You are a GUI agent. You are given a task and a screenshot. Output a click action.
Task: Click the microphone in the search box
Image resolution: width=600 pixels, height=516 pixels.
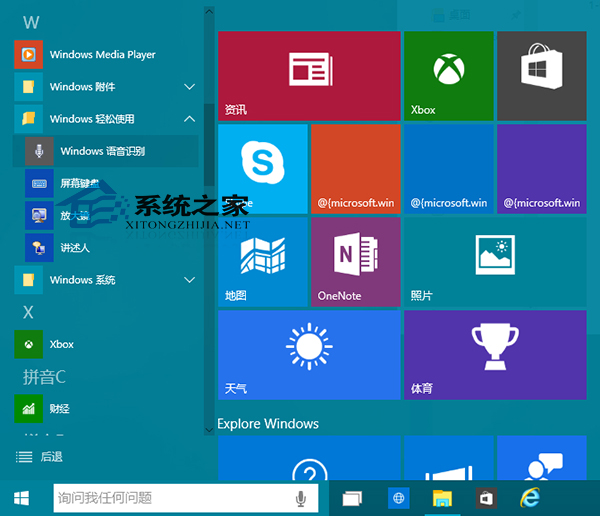click(301, 498)
